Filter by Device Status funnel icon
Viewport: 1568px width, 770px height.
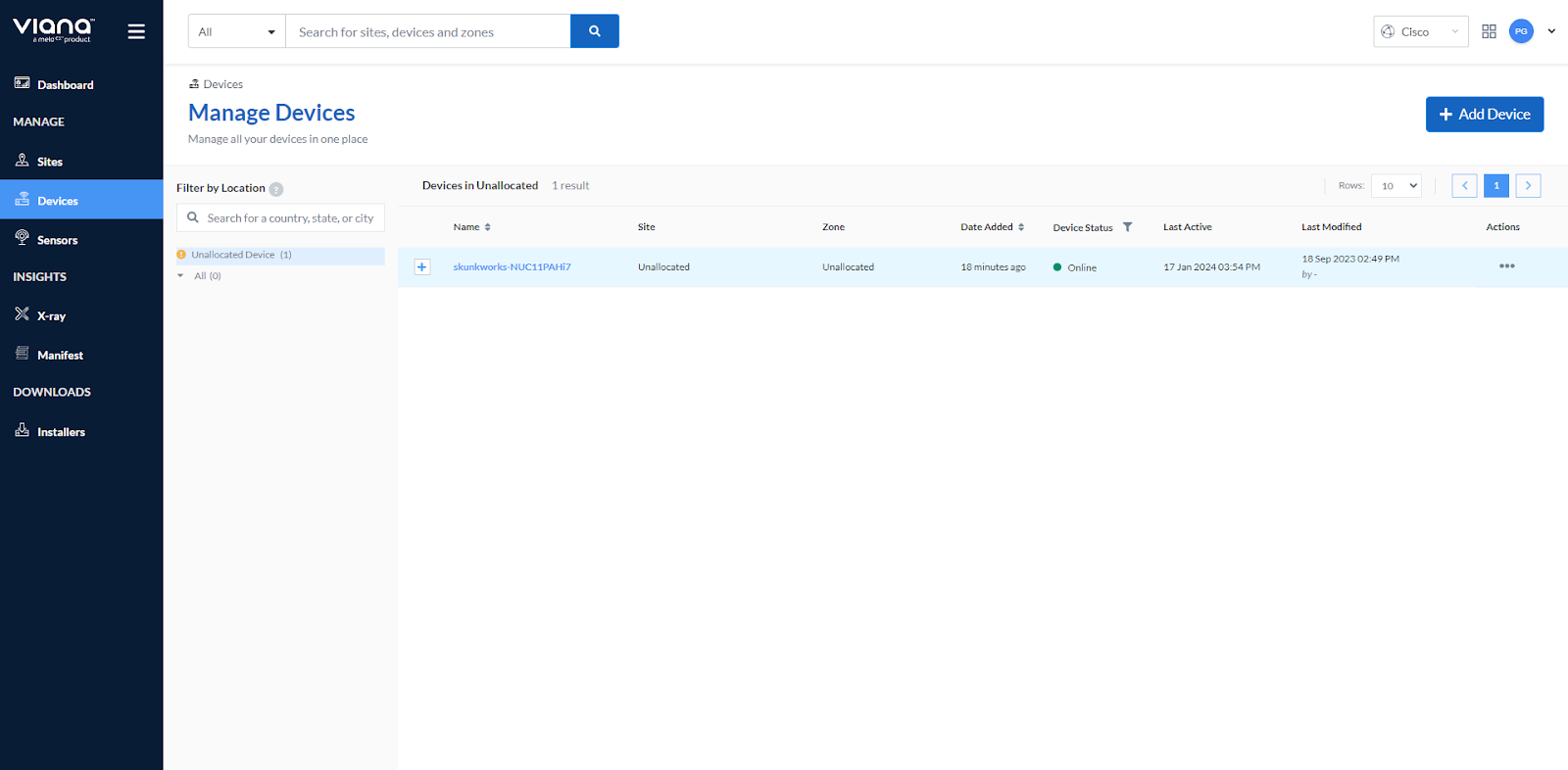pos(1127,227)
